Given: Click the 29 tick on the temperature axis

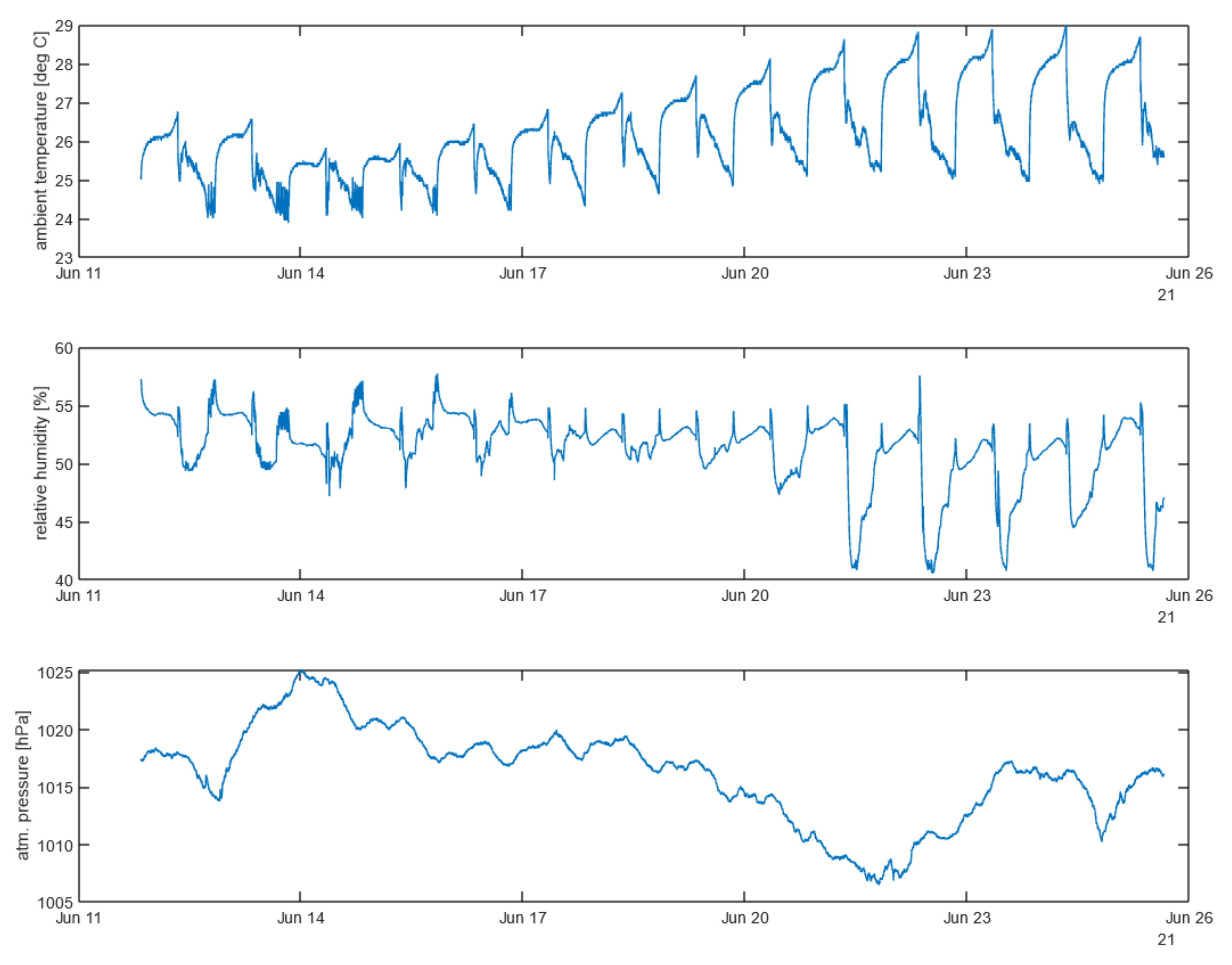Looking at the screenshot, I should pyautogui.click(x=63, y=26).
